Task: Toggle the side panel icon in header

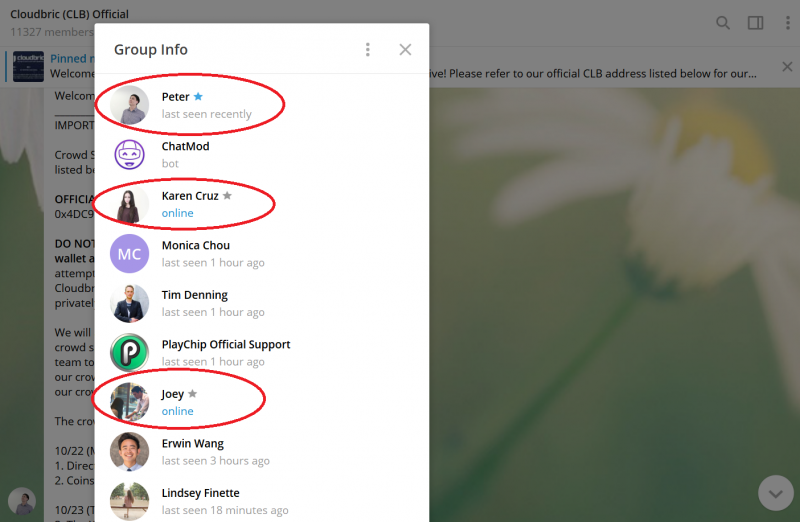Action: 755,23
